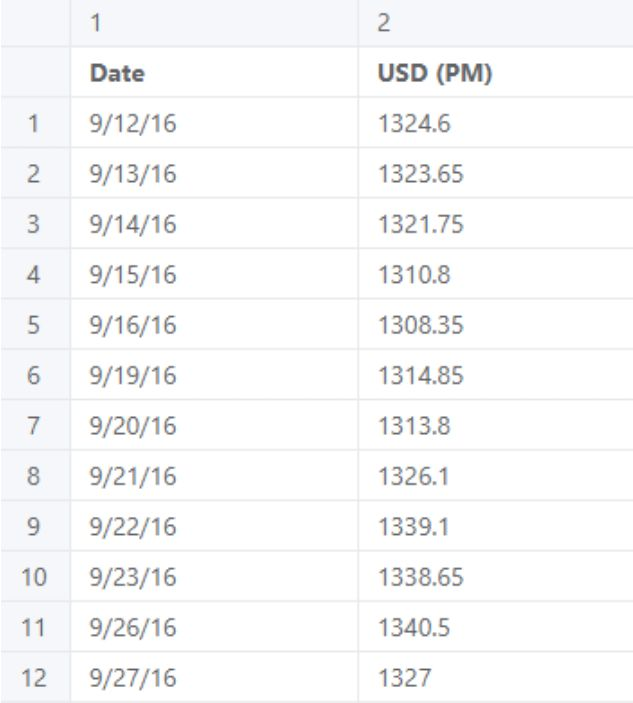Select row number 1
The width and height of the screenshot is (633, 703).
tap(35, 123)
